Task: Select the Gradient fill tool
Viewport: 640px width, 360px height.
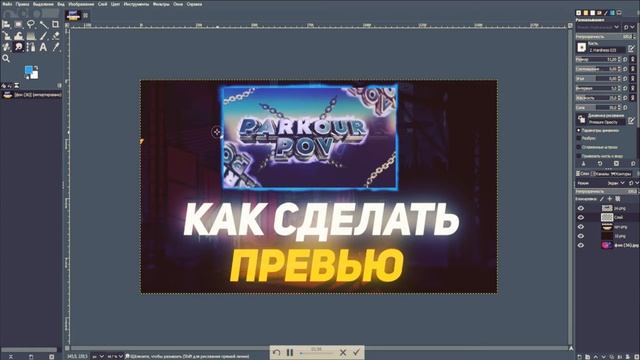Action: 31,36
